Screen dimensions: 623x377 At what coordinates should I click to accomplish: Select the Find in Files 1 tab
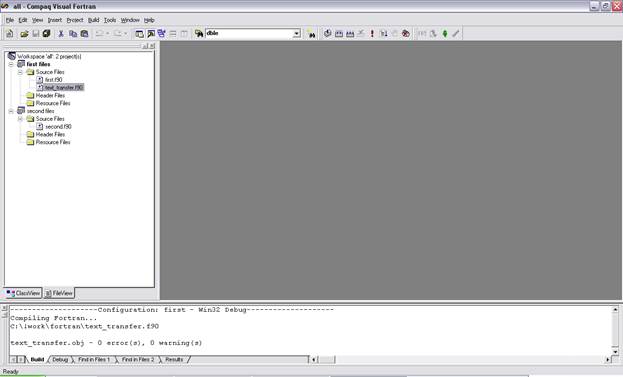(94, 360)
